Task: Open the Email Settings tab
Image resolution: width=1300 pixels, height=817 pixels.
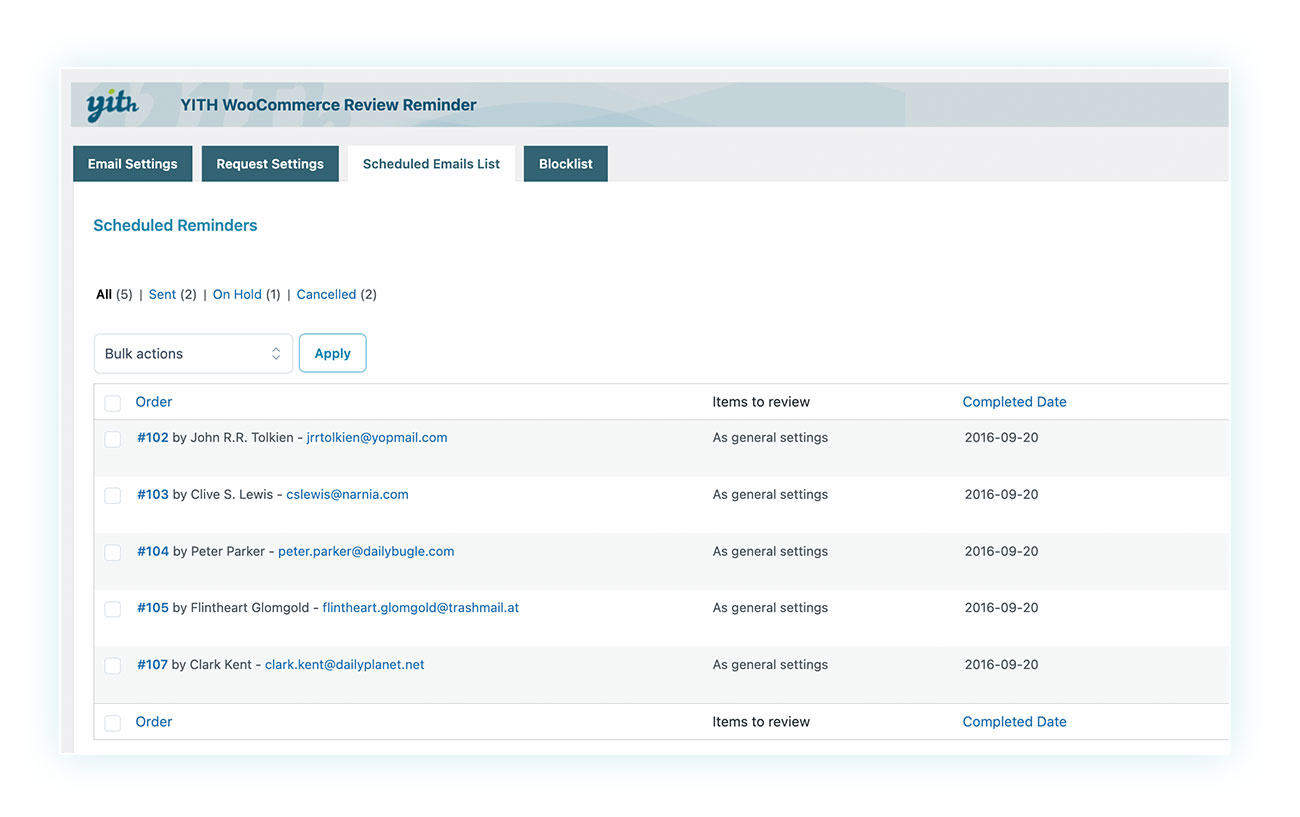Action: (132, 164)
